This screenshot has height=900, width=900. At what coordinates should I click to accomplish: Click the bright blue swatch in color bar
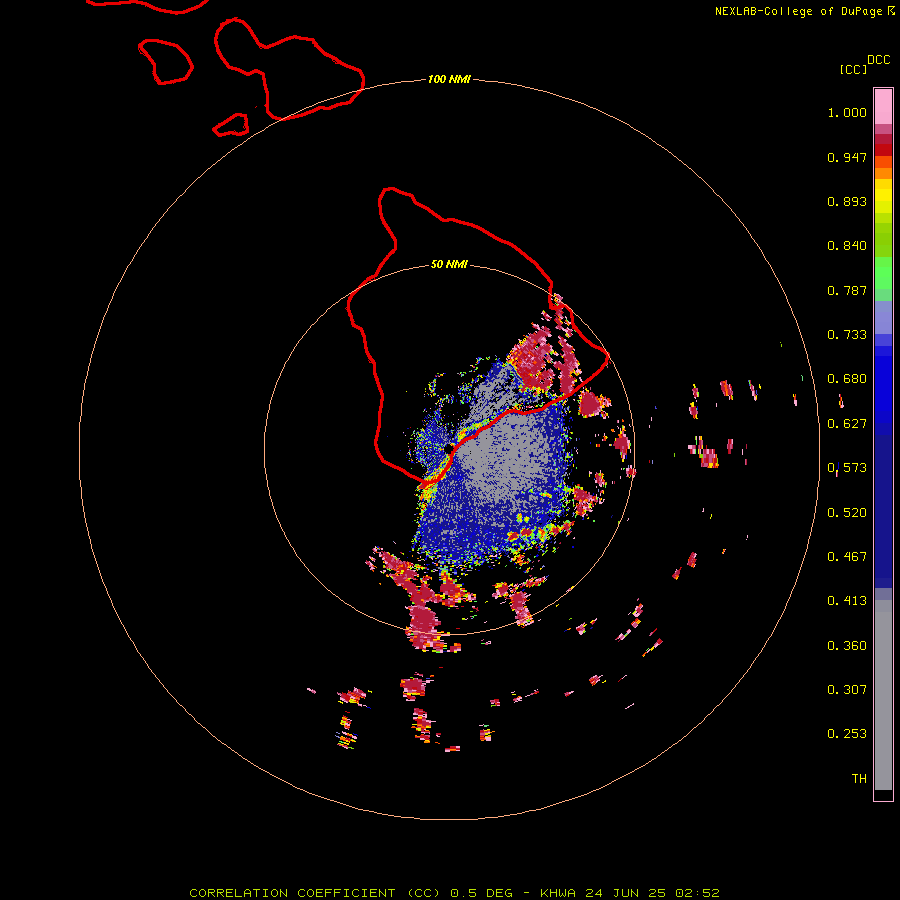pos(883,385)
